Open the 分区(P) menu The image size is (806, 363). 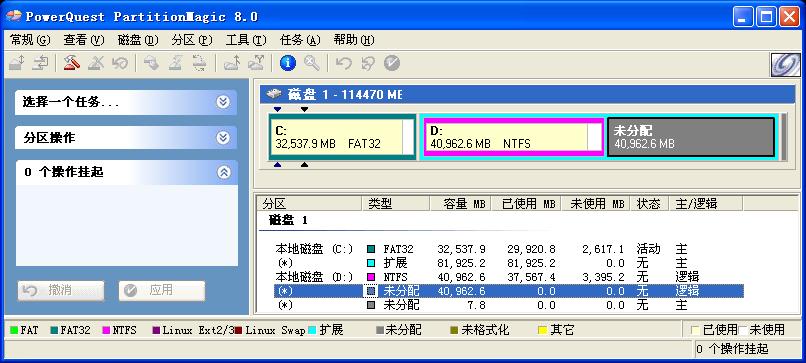(x=192, y=40)
